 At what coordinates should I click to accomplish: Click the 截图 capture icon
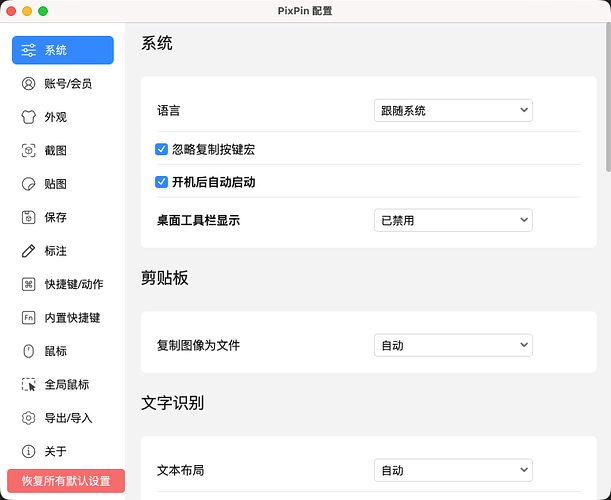[x=28, y=150]
